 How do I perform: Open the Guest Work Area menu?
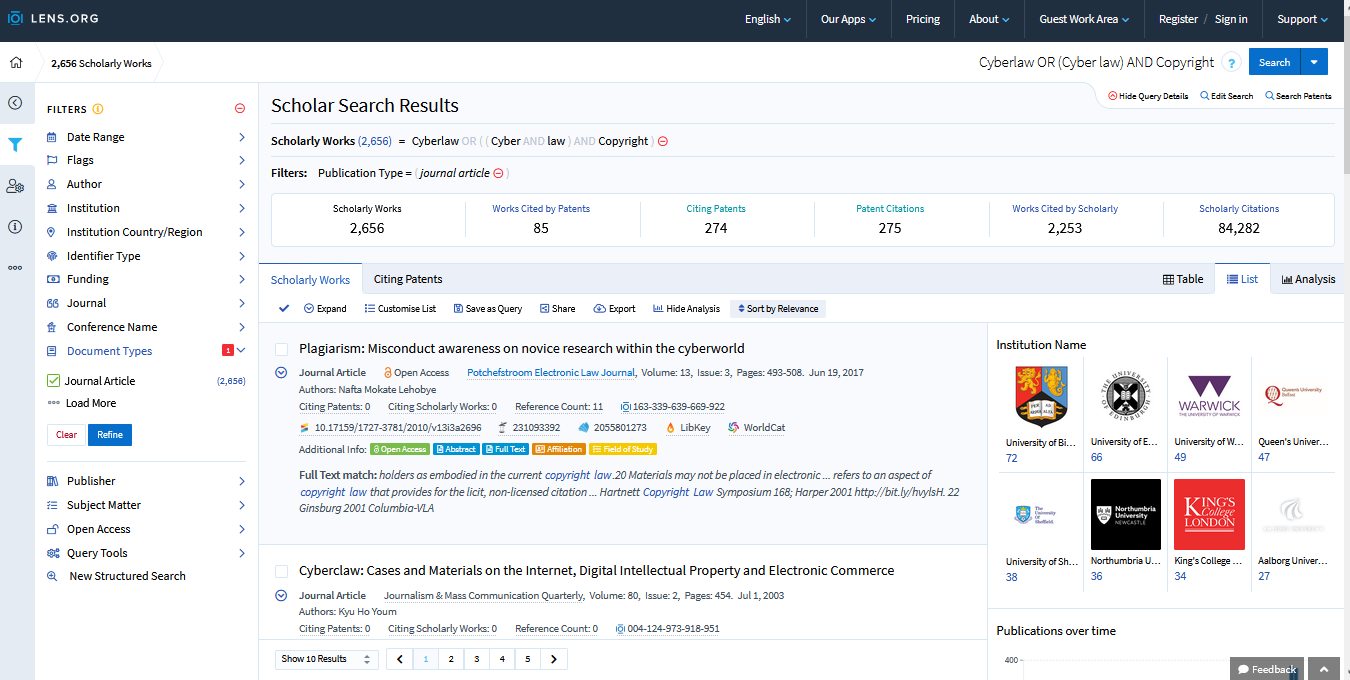click(x=1084, y=19)
